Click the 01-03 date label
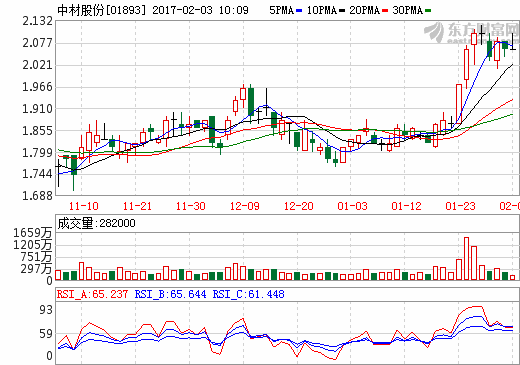The height and width of the screenshot is (365, 520). point(352,206)
